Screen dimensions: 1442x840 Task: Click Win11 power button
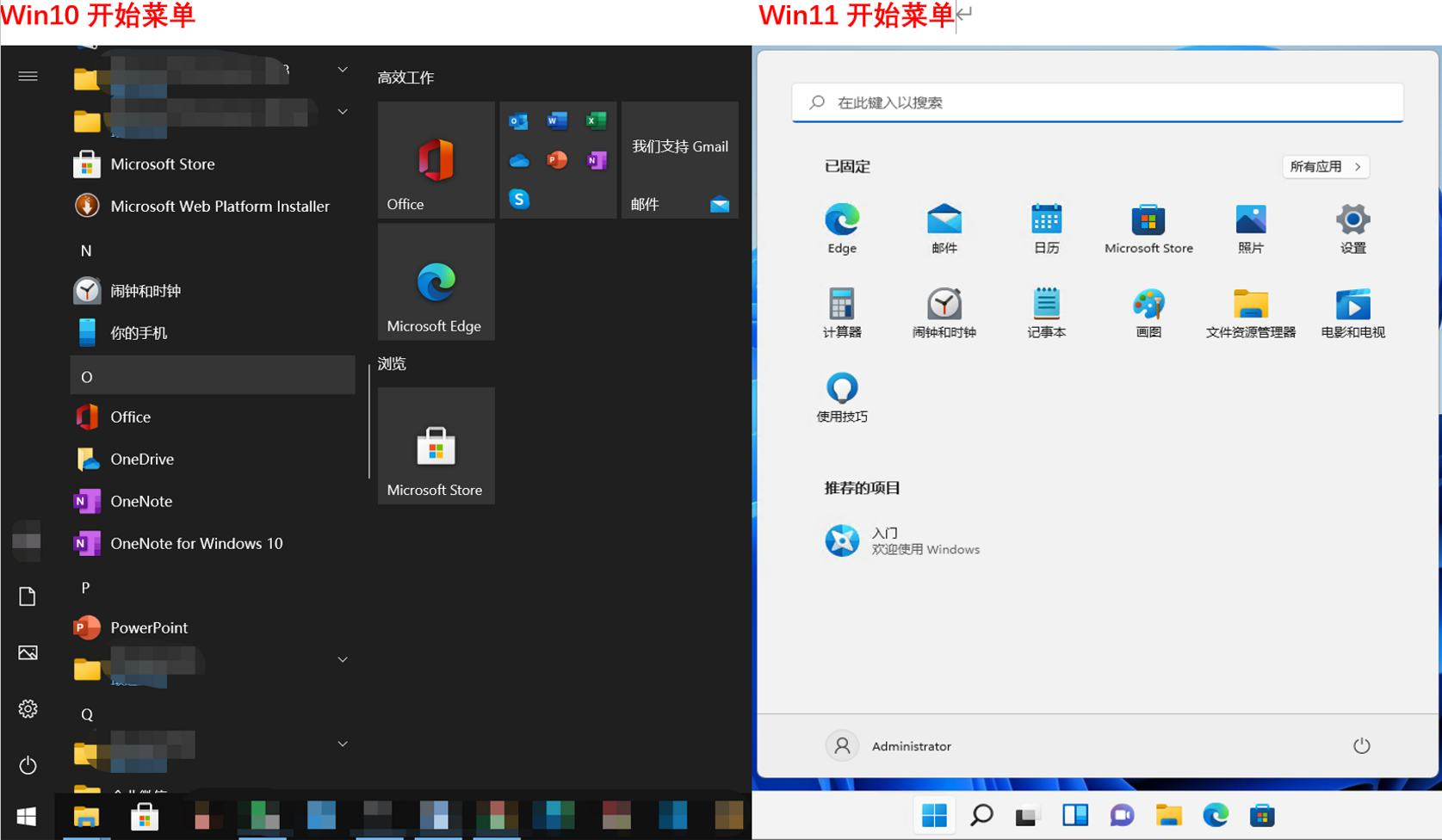tap(1361, 745)
